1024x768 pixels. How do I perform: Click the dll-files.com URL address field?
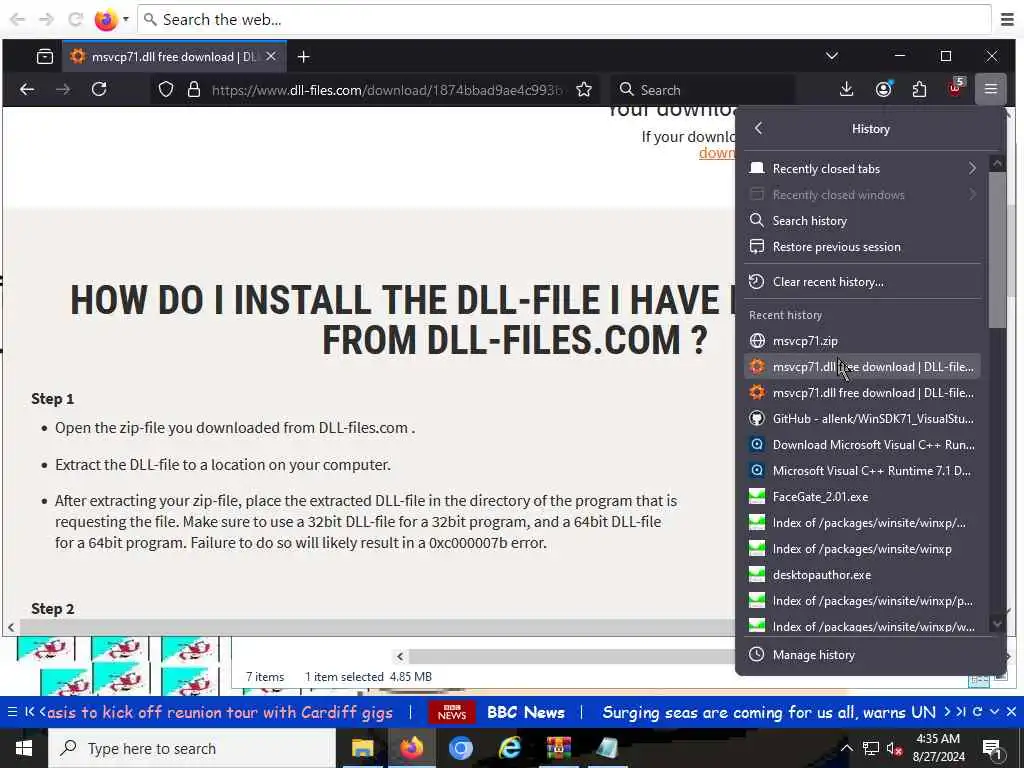point(387,90)
